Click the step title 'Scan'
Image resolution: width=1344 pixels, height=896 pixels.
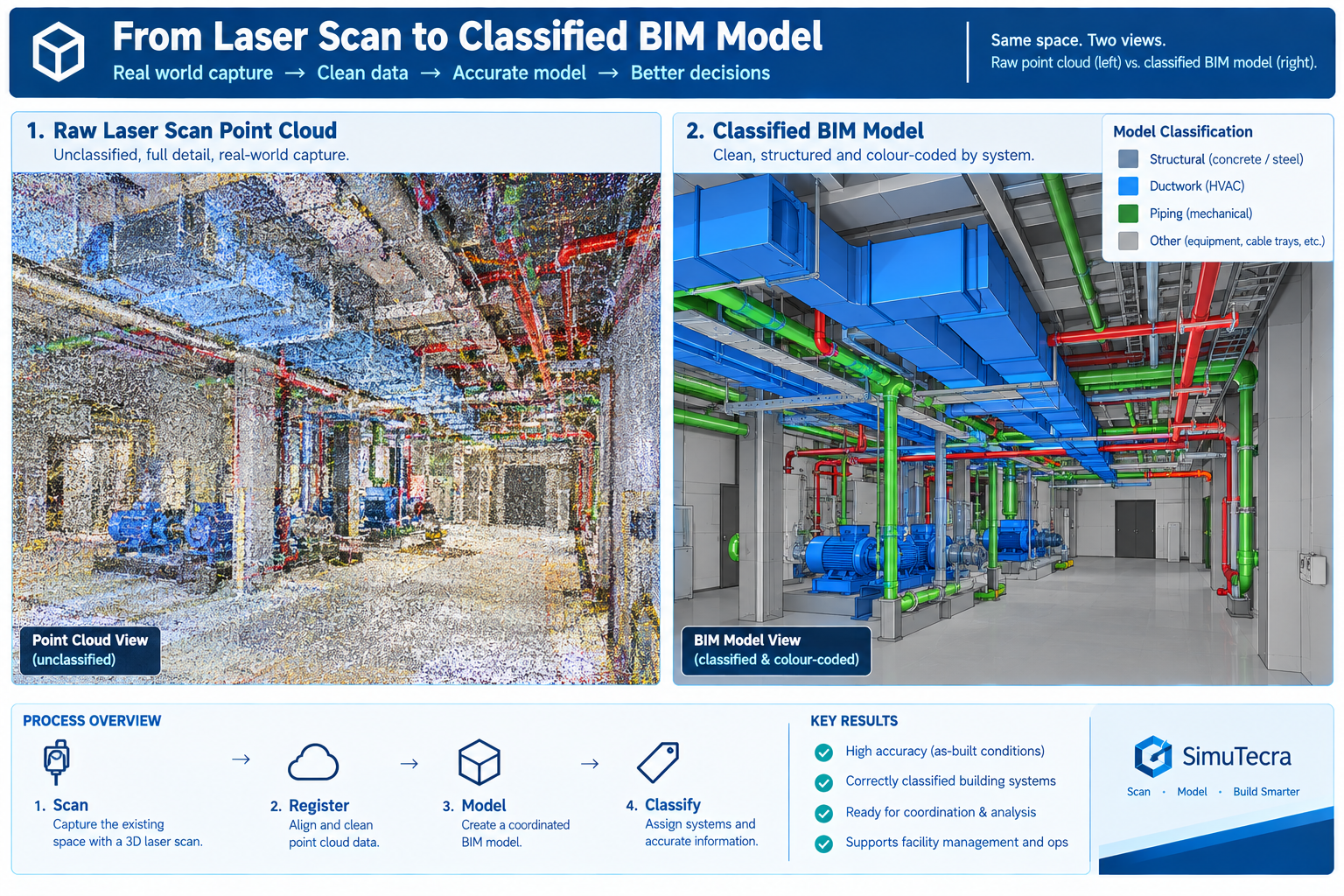tap(70, 805)
